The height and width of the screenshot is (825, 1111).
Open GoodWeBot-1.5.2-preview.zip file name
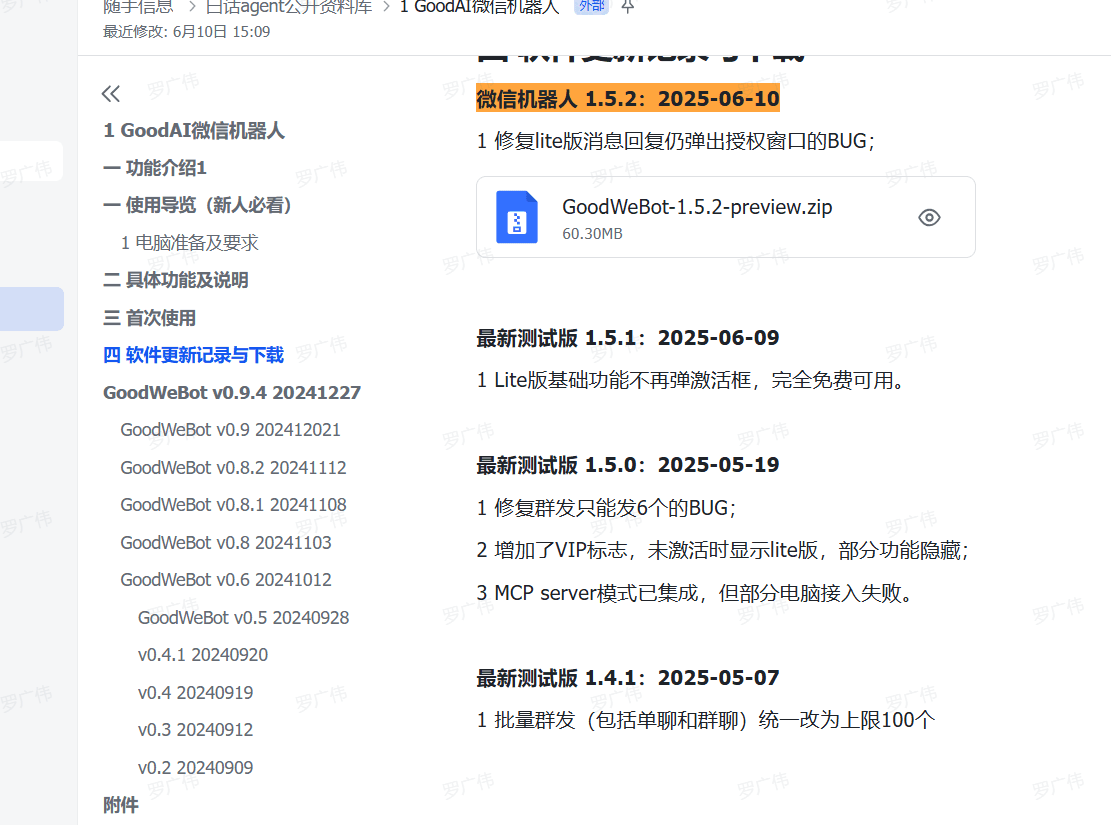point(697,207)
